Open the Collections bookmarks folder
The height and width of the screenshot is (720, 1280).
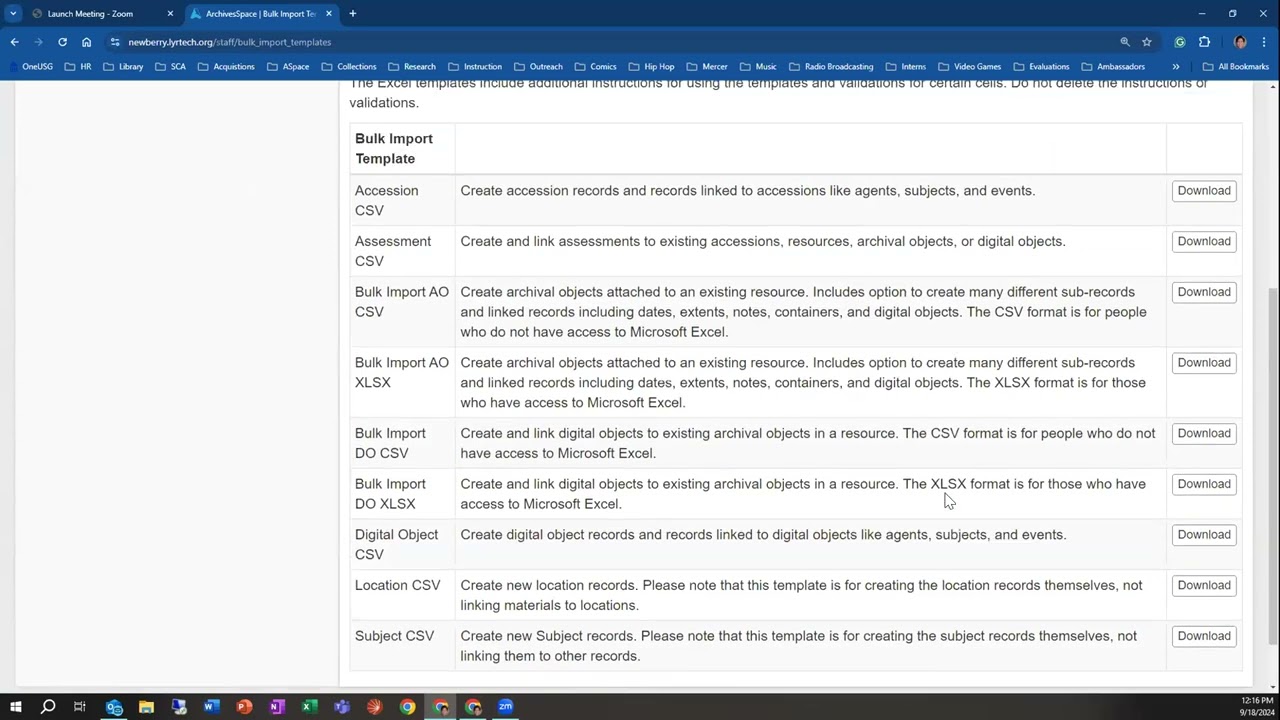[x=348, y=67]
